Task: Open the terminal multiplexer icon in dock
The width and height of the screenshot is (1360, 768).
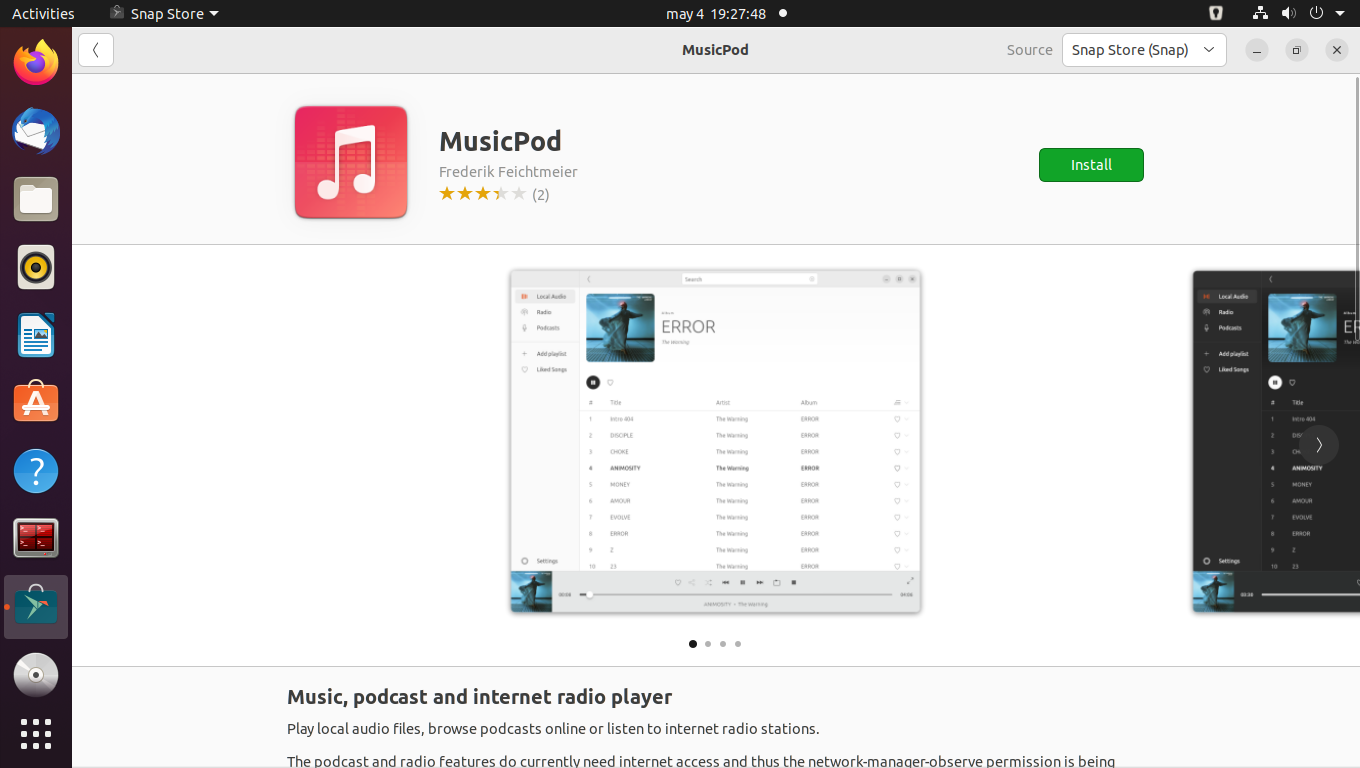Action: tap(36, 539)
